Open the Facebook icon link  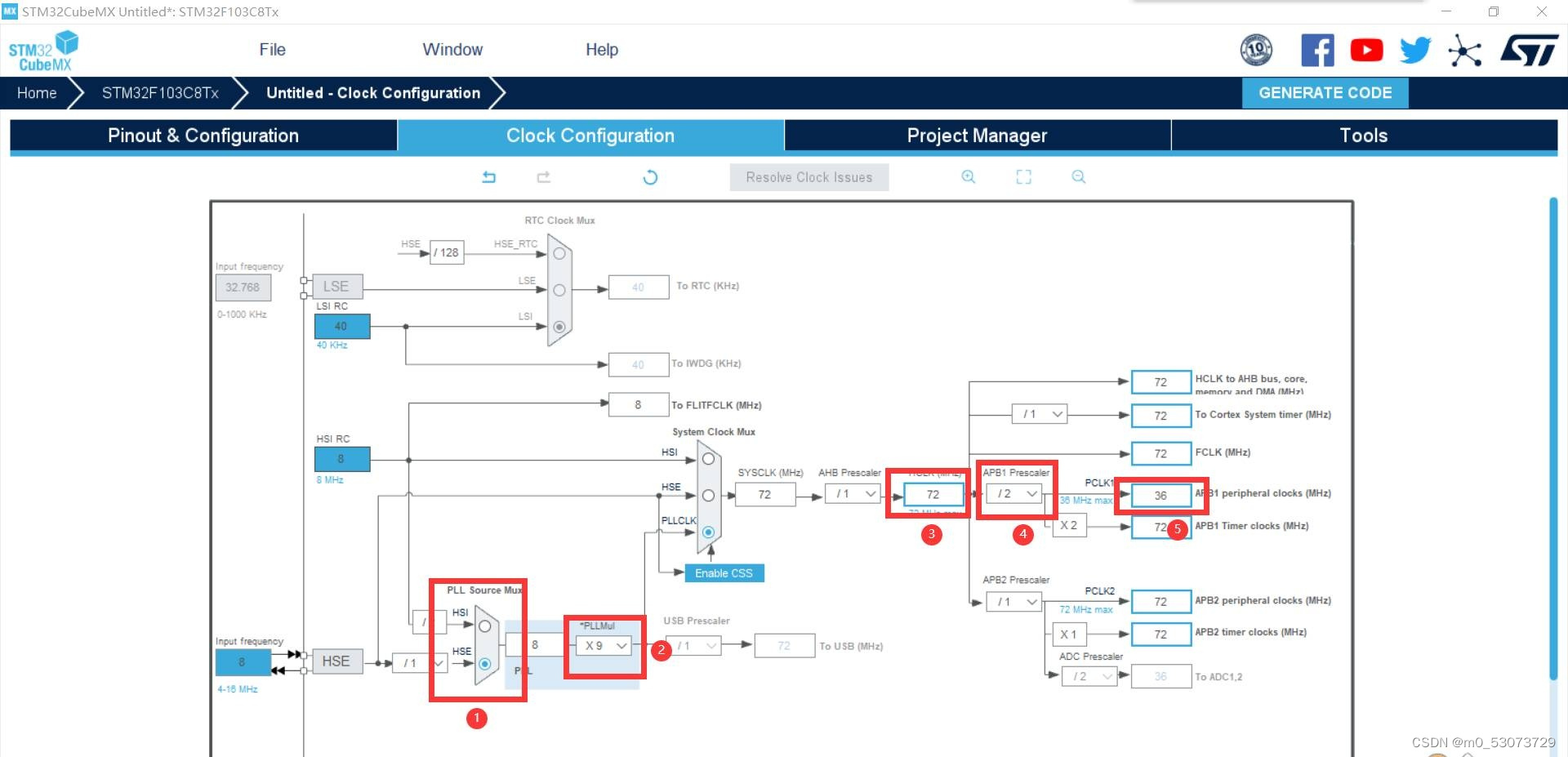click(x=1317, y=51)
